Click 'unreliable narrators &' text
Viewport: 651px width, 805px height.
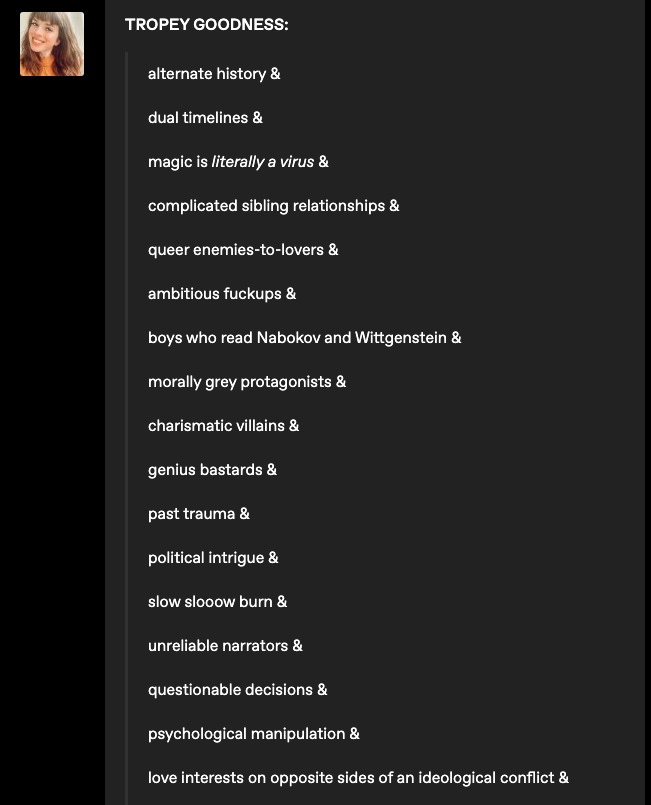[225, 646]
